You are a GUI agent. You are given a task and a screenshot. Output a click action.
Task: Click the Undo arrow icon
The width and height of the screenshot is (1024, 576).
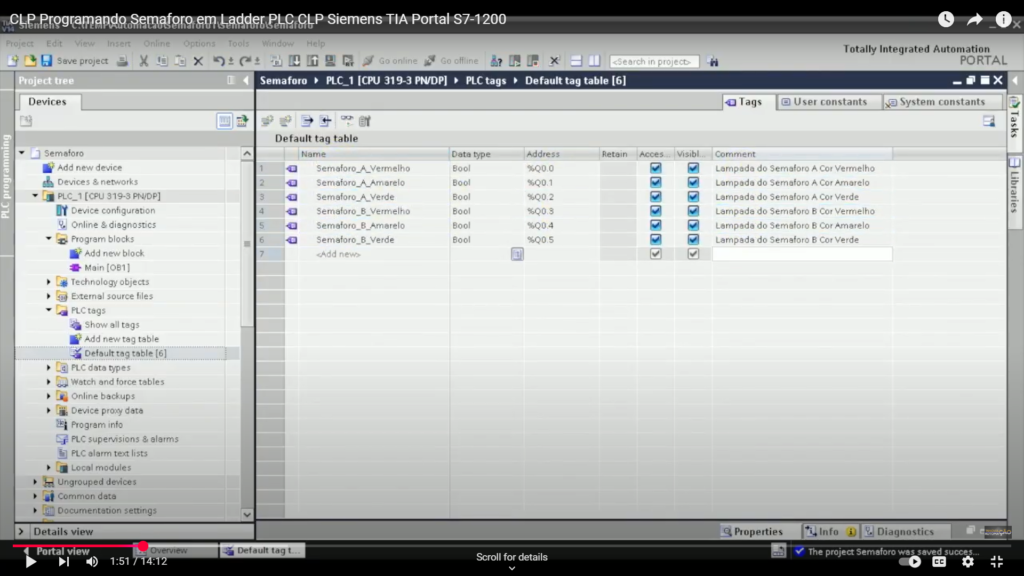tap(219, 61)
